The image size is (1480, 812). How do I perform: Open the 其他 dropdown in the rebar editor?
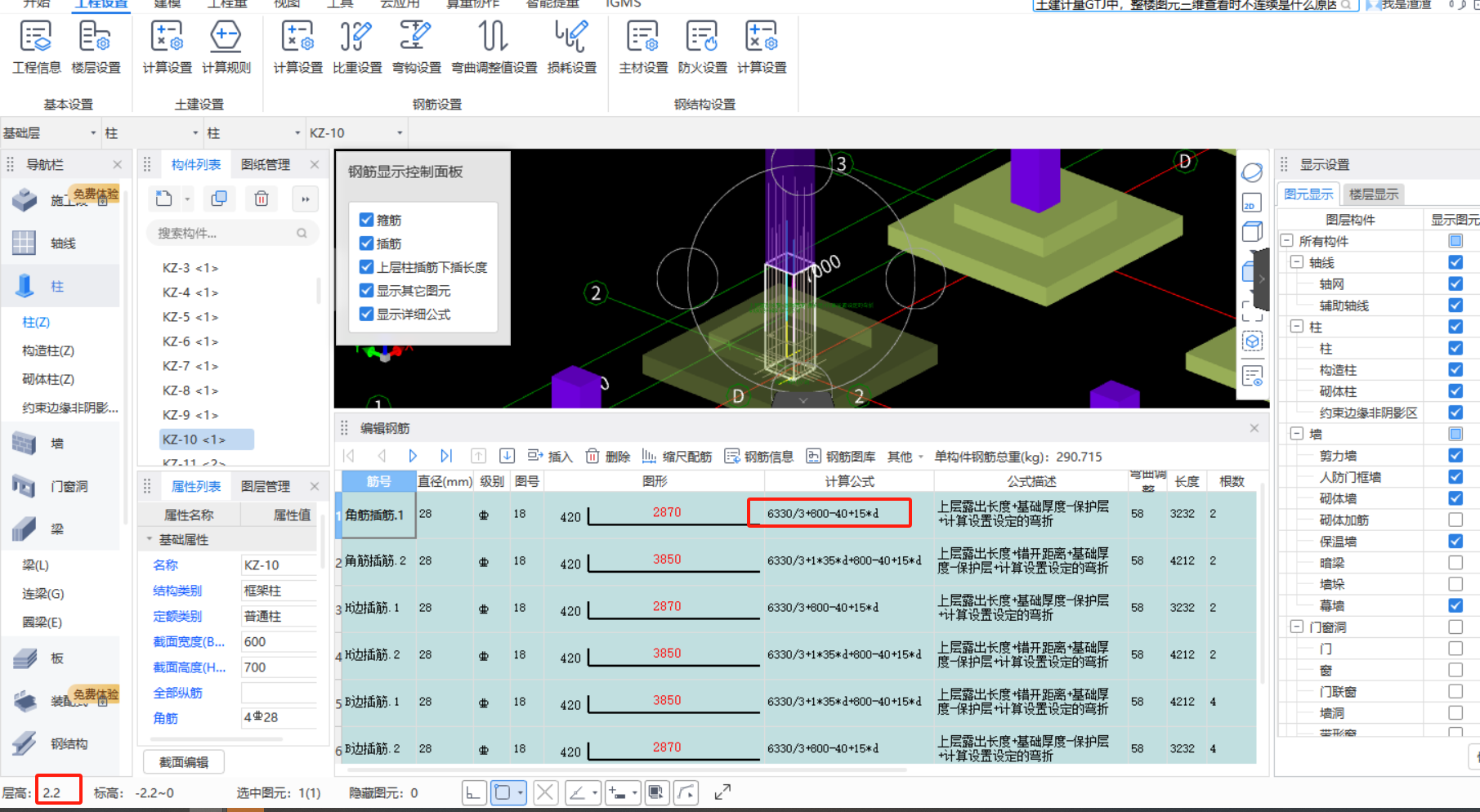(905, 456)
